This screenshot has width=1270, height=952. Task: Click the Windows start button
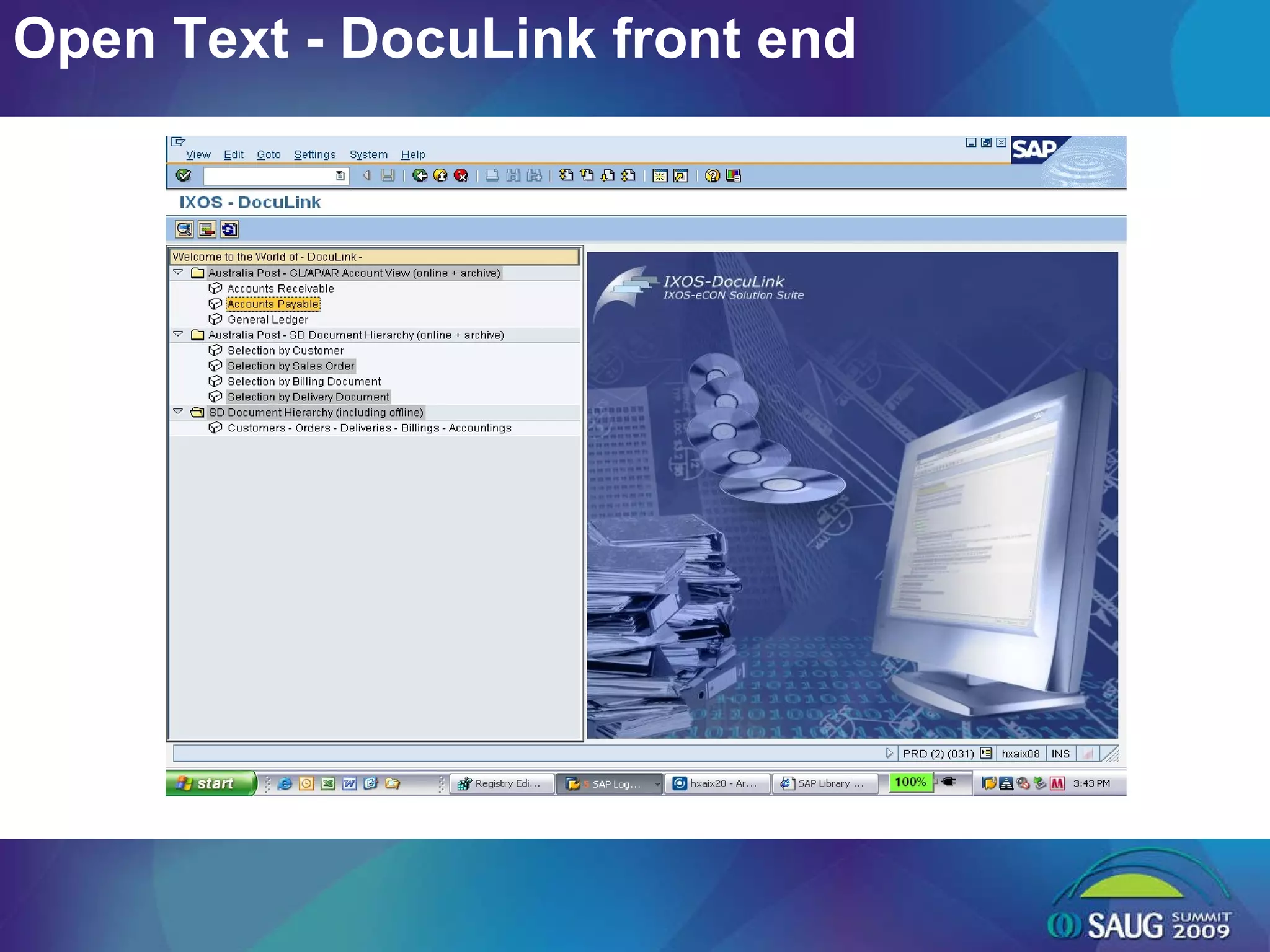211,783
